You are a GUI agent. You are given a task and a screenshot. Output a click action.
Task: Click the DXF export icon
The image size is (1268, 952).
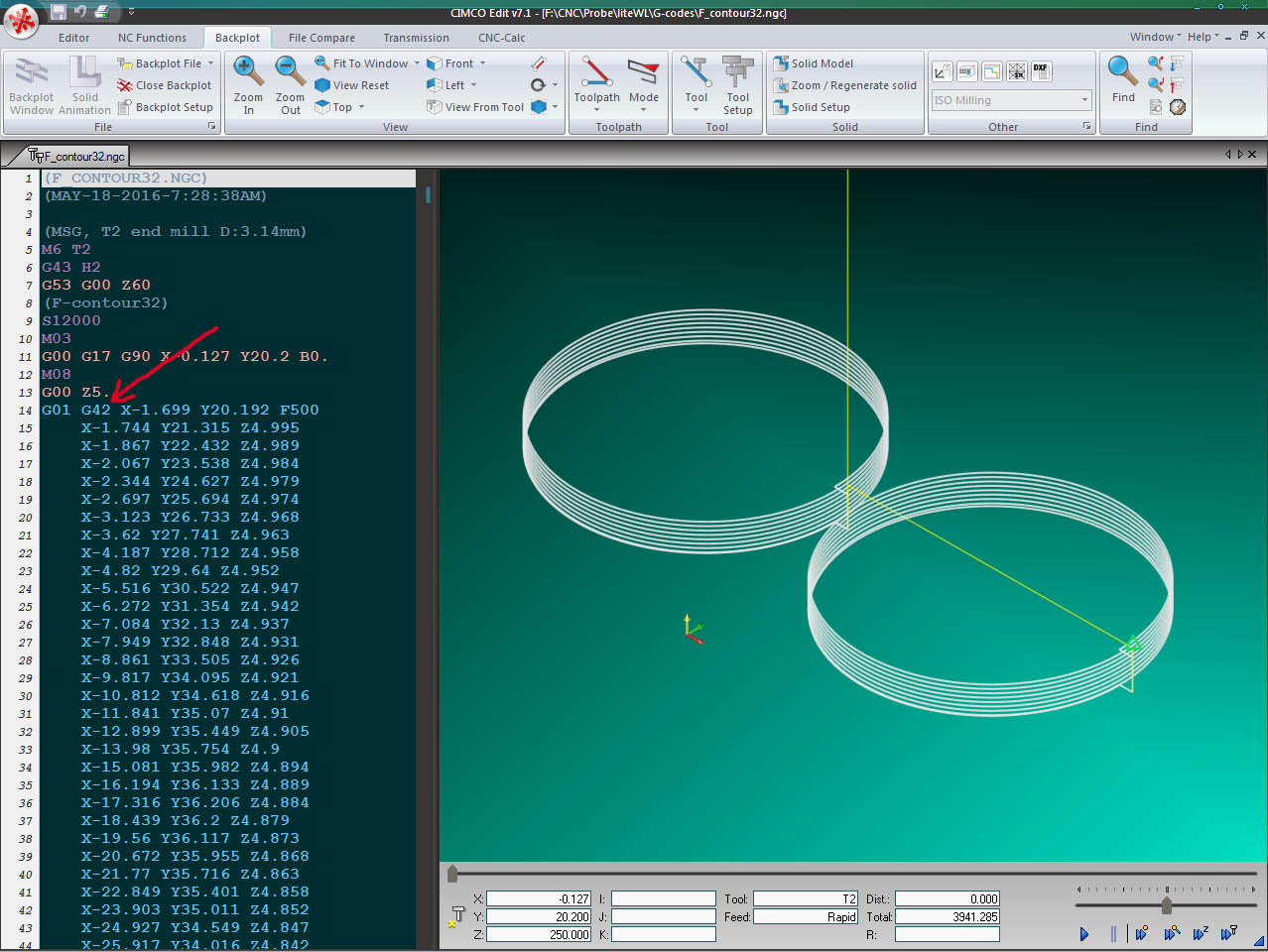(1040, 71)
